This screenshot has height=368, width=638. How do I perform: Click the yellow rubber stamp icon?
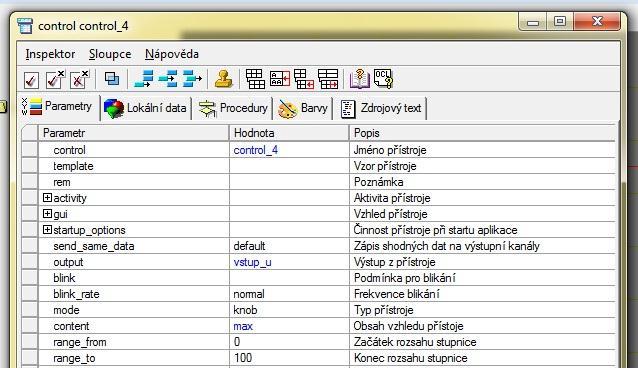coord(223,79)
